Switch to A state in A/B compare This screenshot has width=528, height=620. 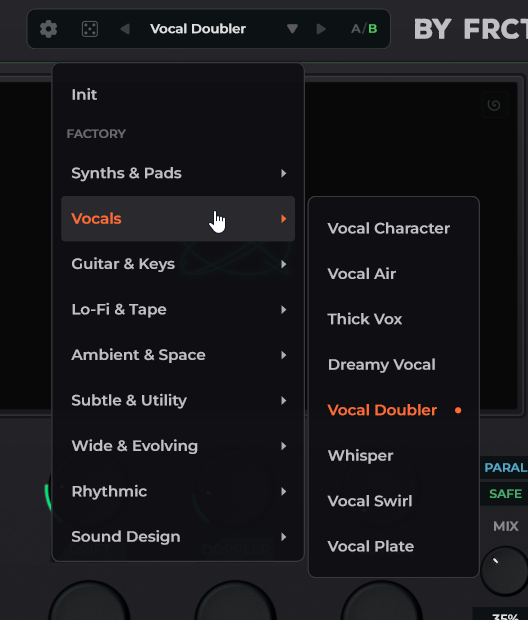tap(355, 29)
